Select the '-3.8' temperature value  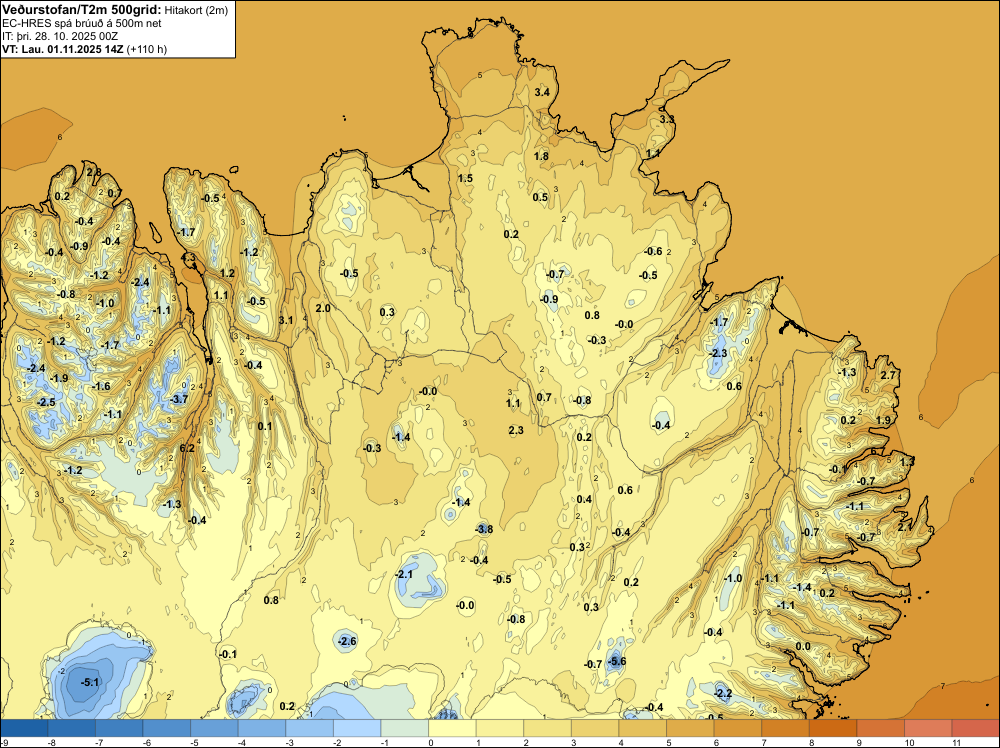[x=484, y=529]
